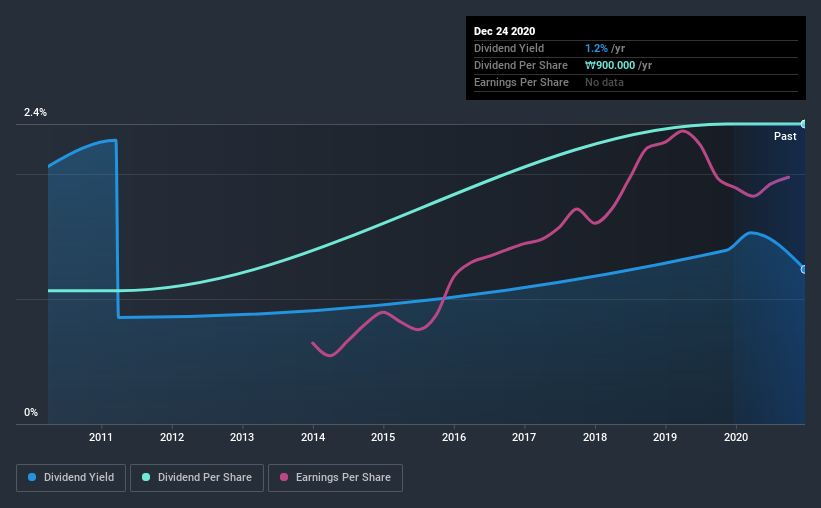The width and height of the screenshot is (821, 508).
Task: Click the 2014 x-axis label
Action: click(313, 437)
